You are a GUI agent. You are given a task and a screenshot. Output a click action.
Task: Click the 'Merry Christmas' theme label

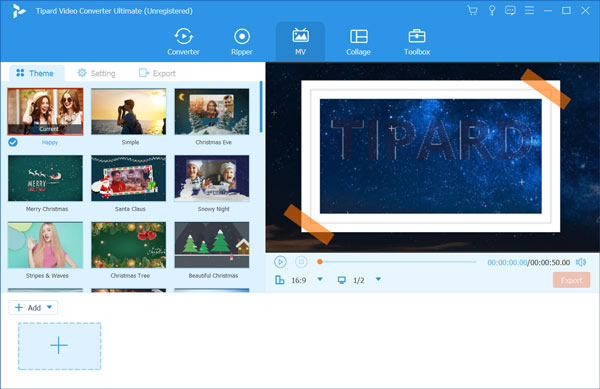click(47, 209)
